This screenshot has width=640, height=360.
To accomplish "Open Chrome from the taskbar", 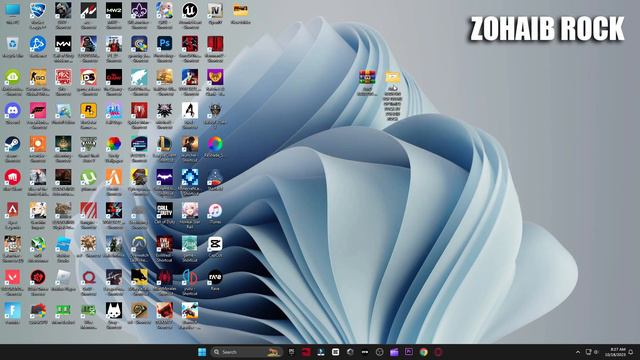I will pos(424,352).
